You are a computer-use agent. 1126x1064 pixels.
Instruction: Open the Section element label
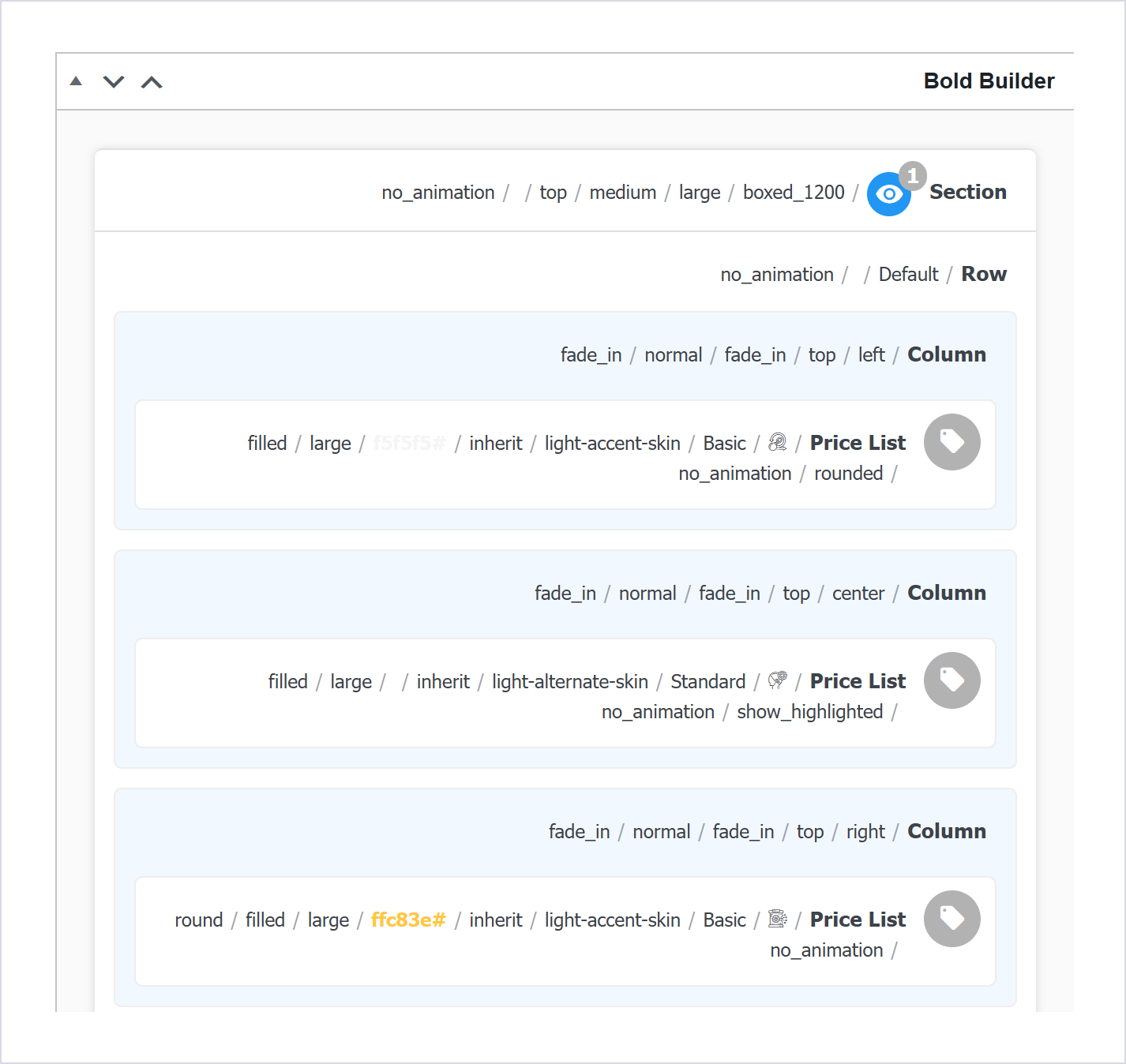tap(968, 192)
